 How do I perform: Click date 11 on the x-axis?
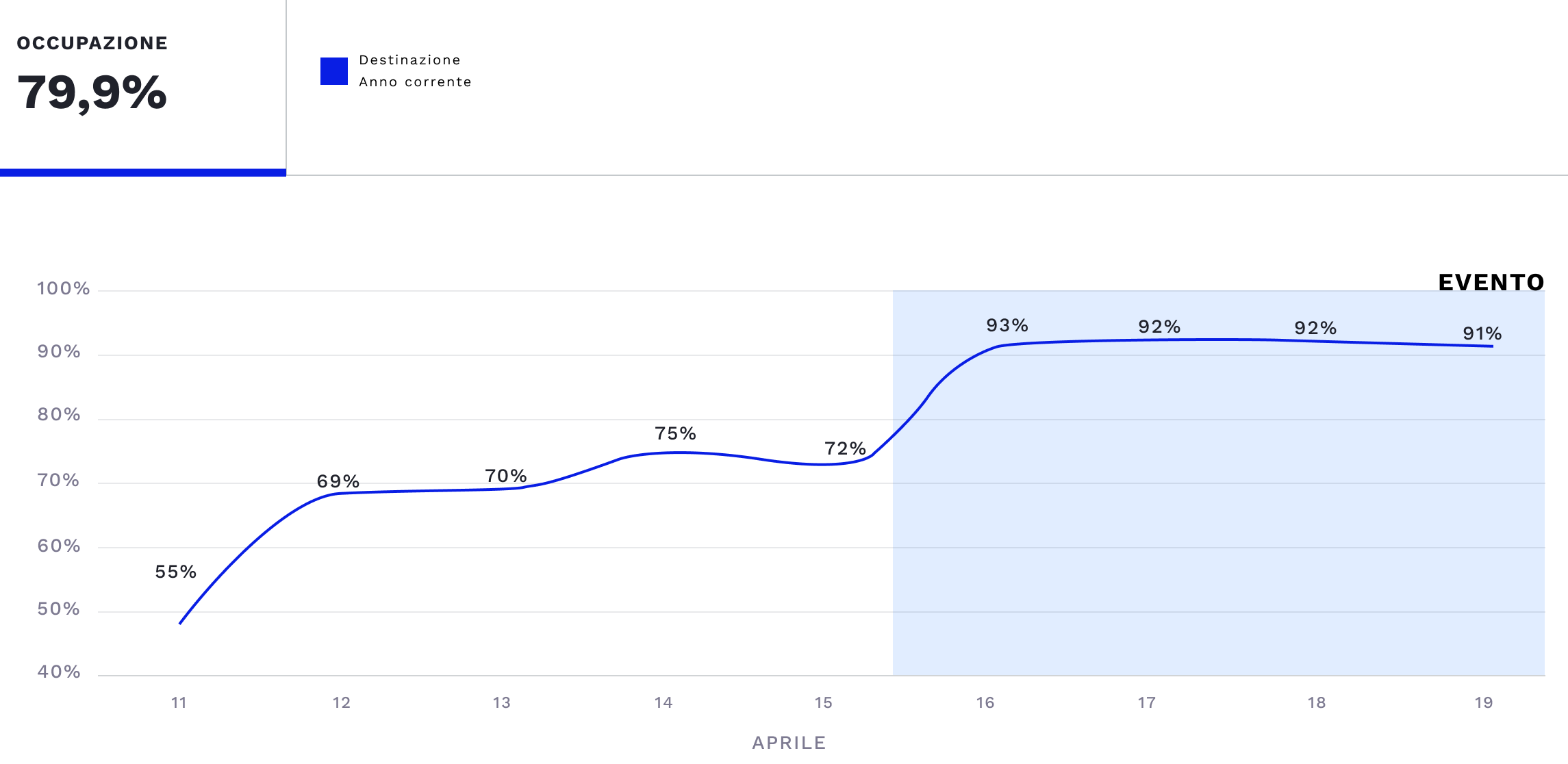[179, 702]
